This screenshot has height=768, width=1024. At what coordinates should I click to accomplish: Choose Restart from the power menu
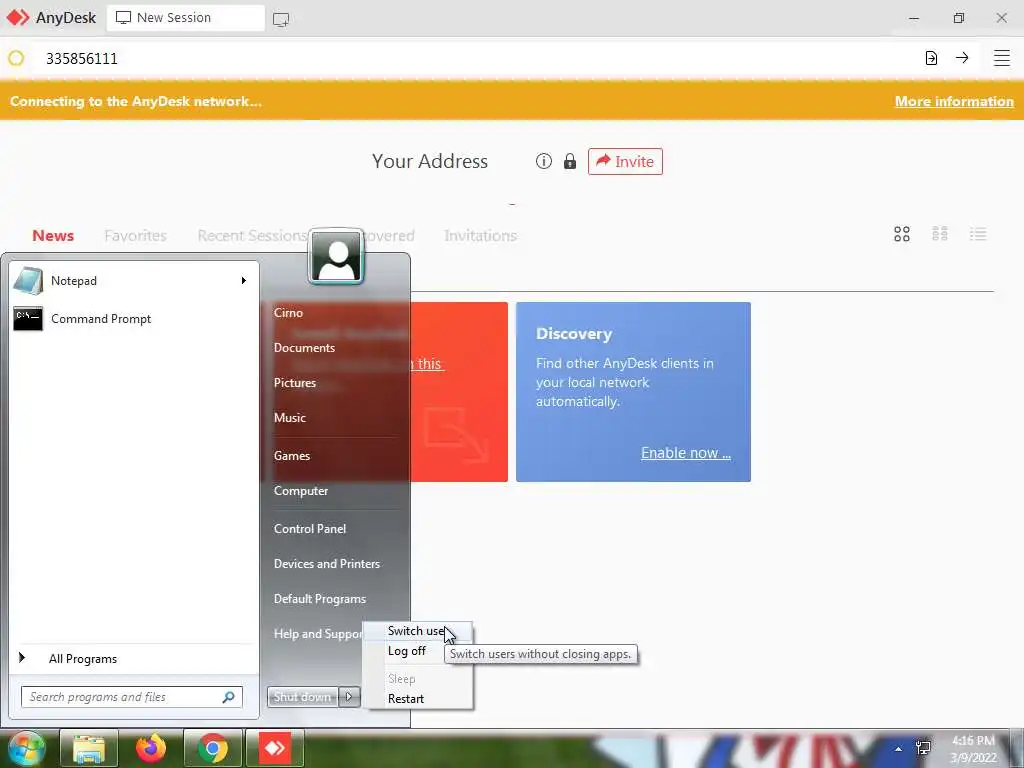click(x=406, y=699)
